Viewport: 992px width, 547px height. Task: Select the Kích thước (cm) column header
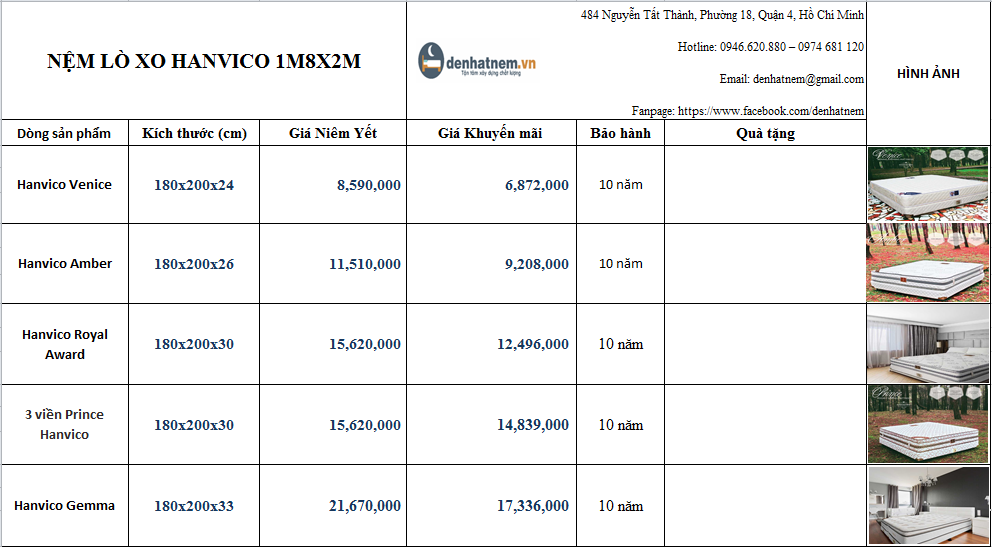point(194,133)
